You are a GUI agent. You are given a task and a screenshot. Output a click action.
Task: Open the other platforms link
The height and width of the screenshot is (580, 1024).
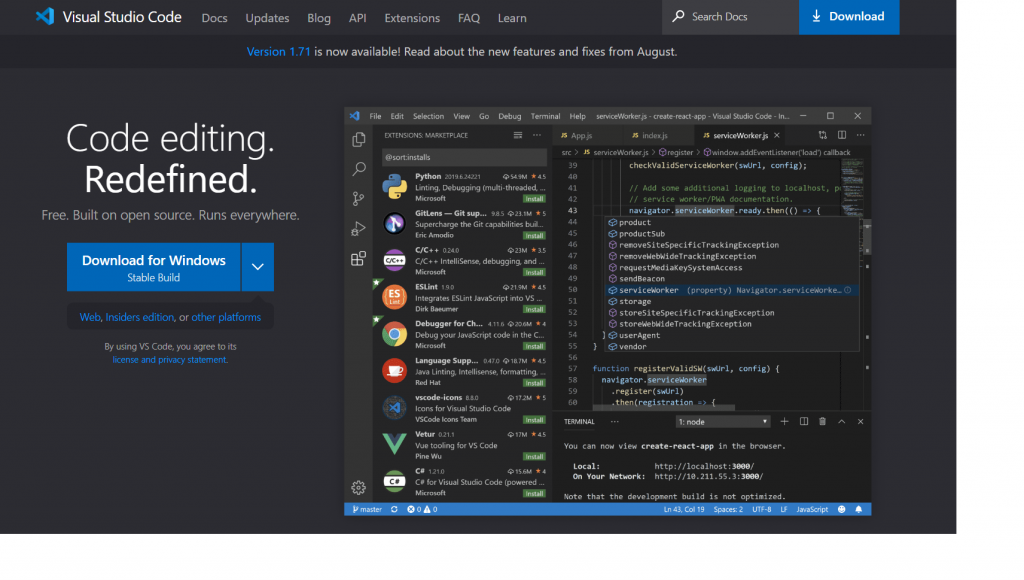[226, 317]
